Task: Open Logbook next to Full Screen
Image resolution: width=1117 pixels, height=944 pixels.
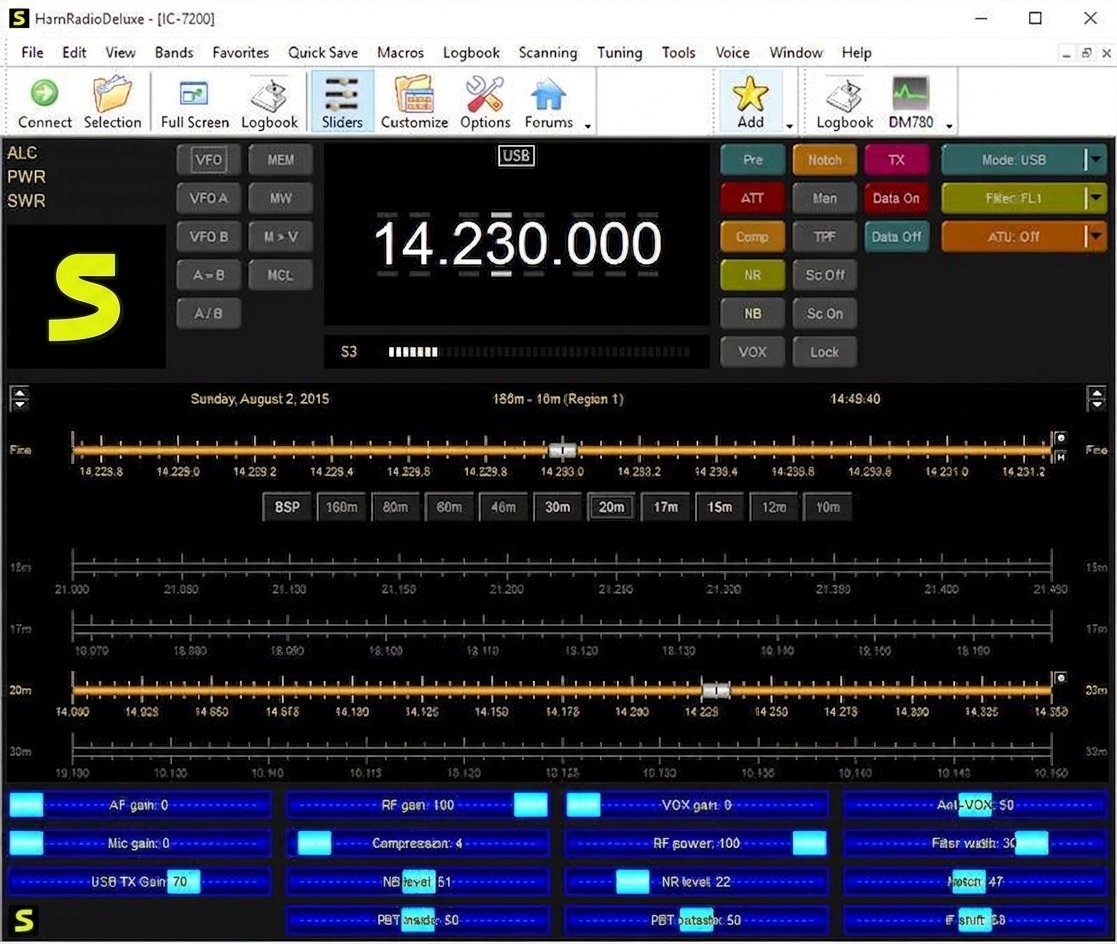Action: point(269,102)
